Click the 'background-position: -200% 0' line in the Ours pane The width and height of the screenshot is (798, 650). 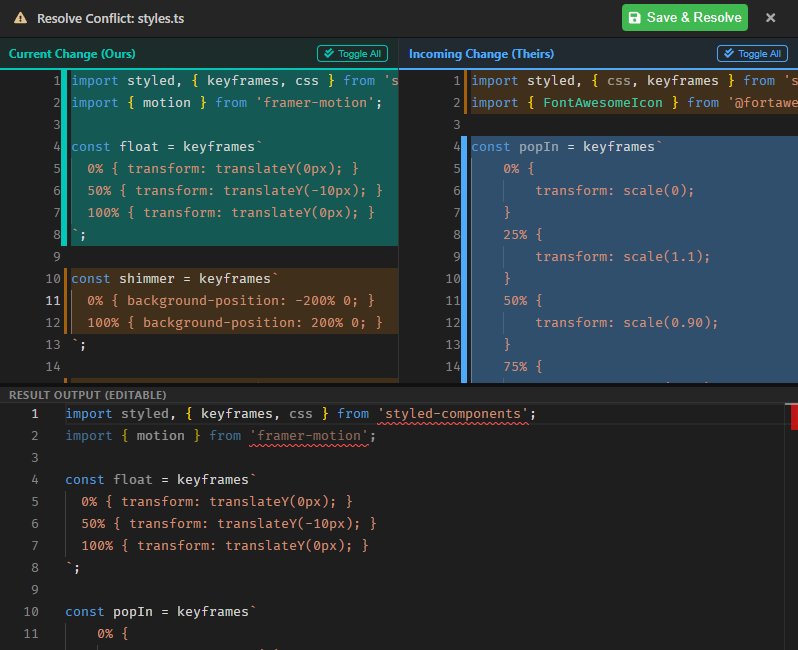pyautogui.click(x=231, y=301)
